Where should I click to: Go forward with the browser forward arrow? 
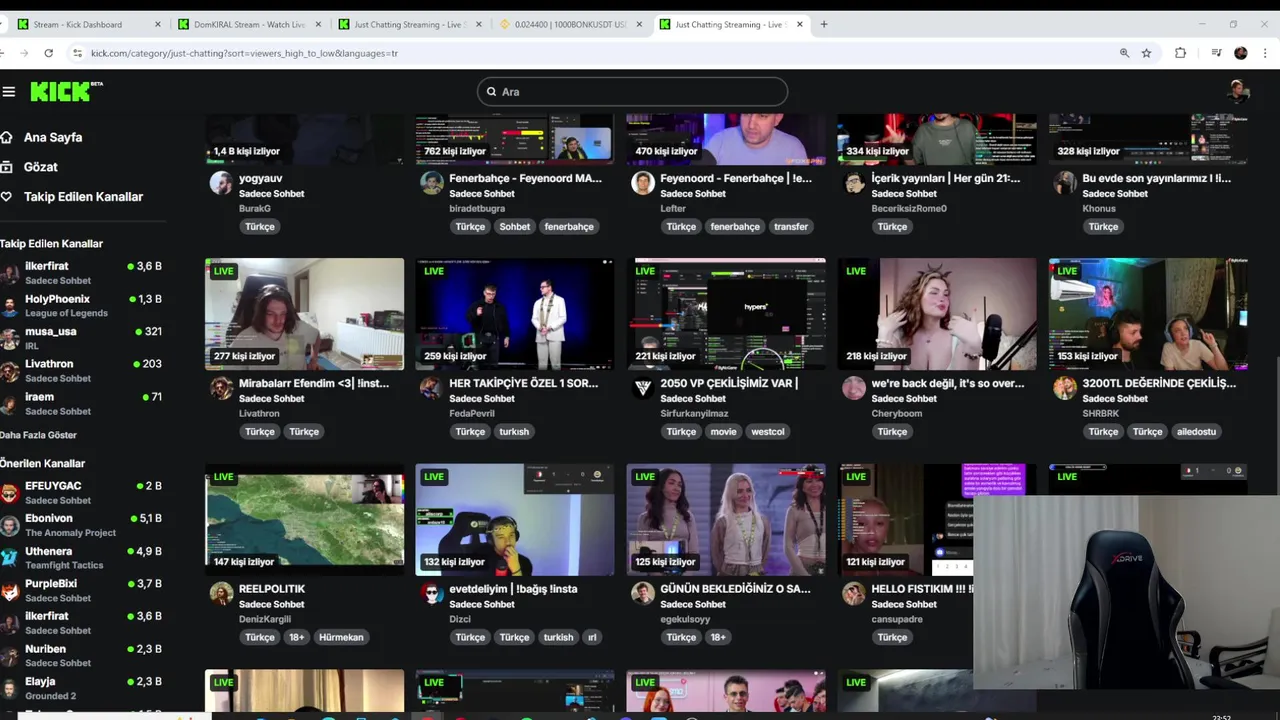23,53
